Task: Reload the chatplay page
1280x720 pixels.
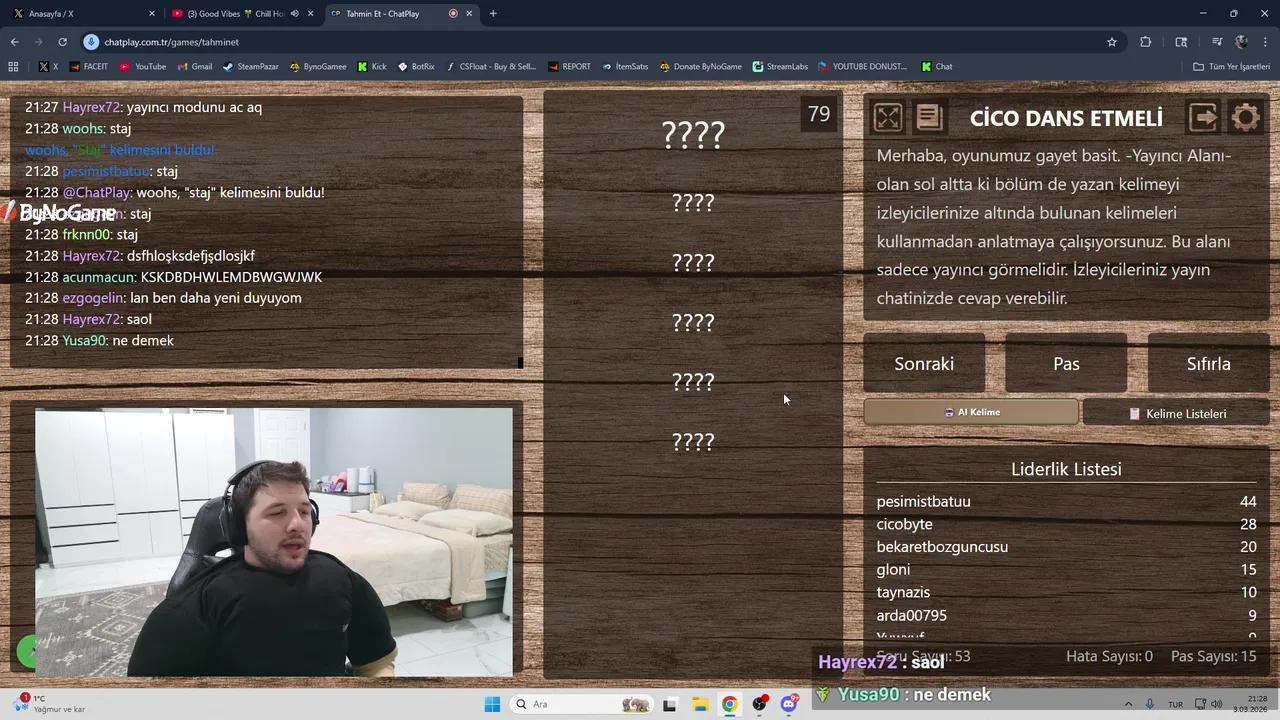Action: click(x=62, y=42)
